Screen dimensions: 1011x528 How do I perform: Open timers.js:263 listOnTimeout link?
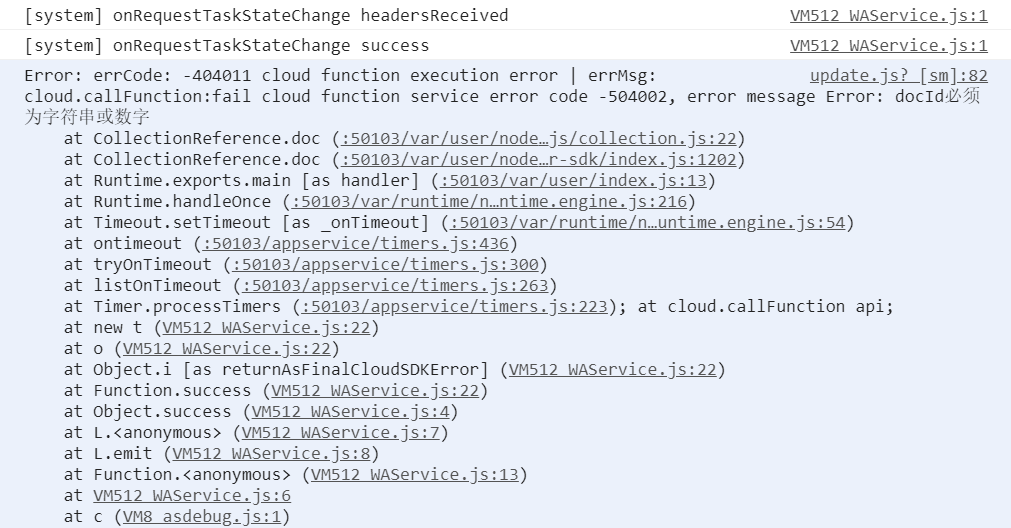395,286
